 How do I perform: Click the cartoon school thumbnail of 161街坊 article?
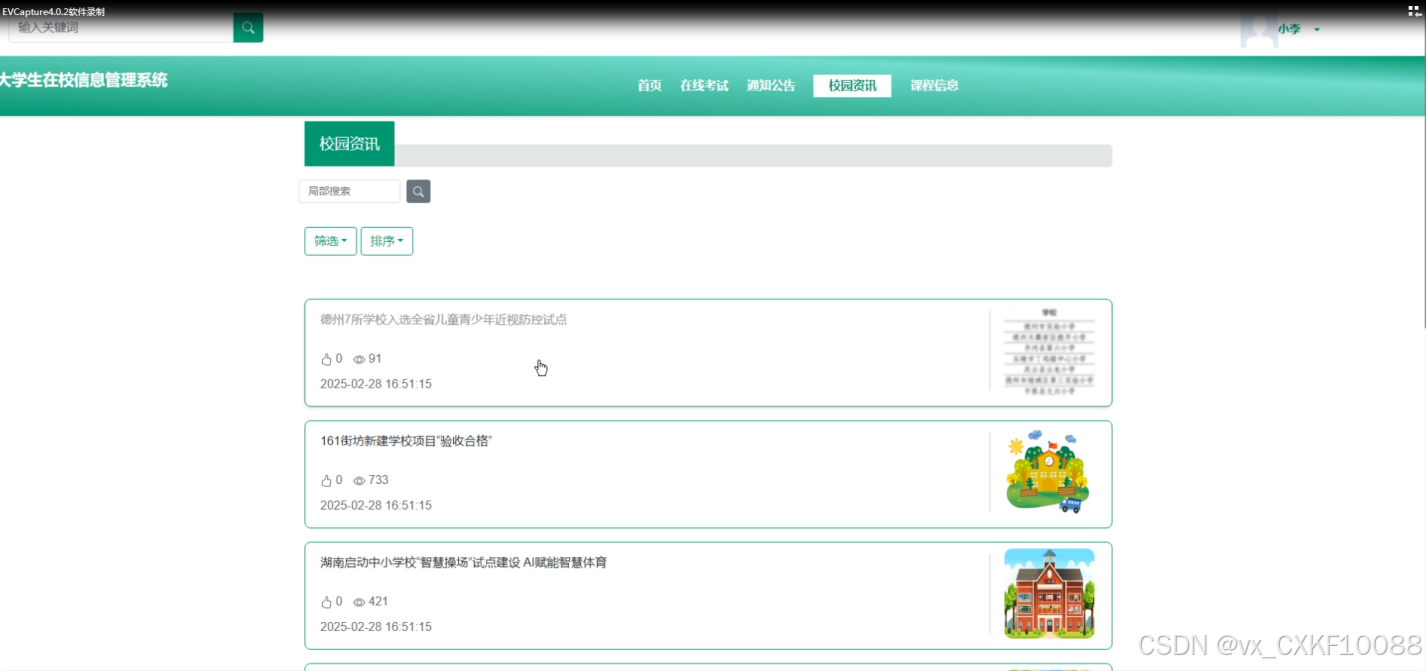[1049, 472]
